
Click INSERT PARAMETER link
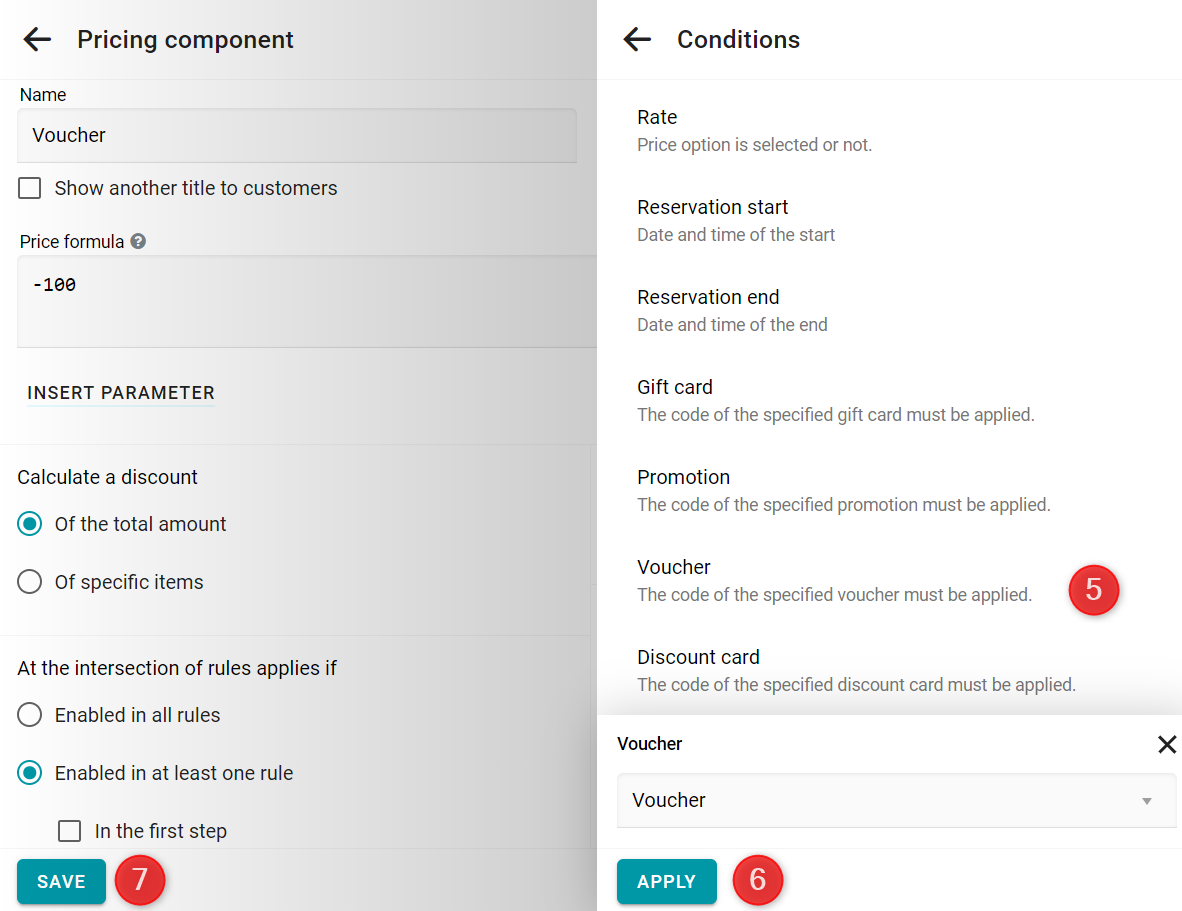point(121,393)
